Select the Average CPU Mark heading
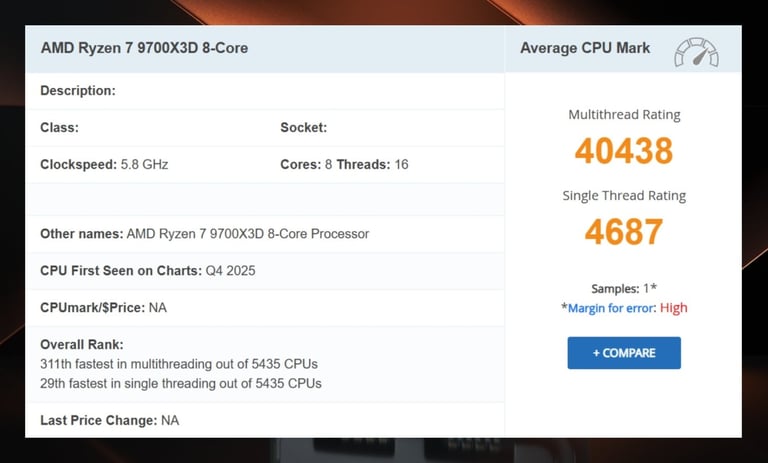The image size is (768, 463). tap(585, 48)
